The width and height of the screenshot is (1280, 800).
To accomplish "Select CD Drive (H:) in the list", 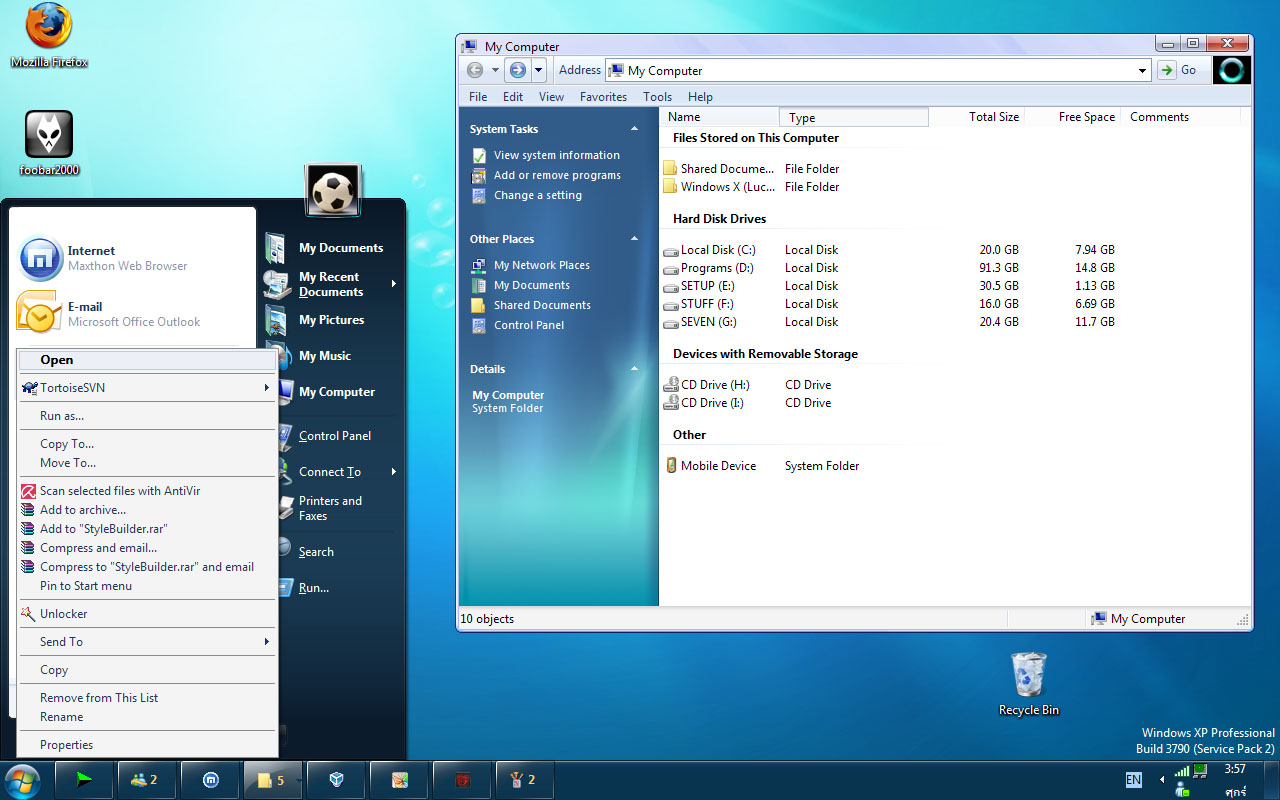I will click(x=714, y=385).
